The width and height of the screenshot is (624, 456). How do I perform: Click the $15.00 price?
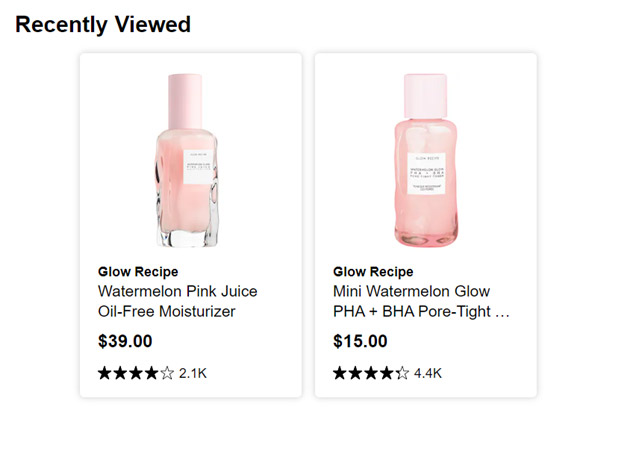(360, 341)
